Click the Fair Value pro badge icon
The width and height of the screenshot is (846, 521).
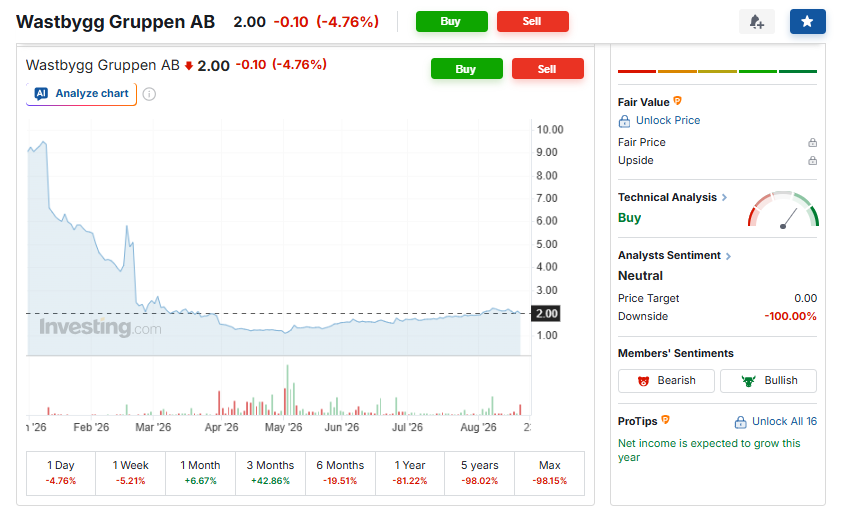click(678, 101)
